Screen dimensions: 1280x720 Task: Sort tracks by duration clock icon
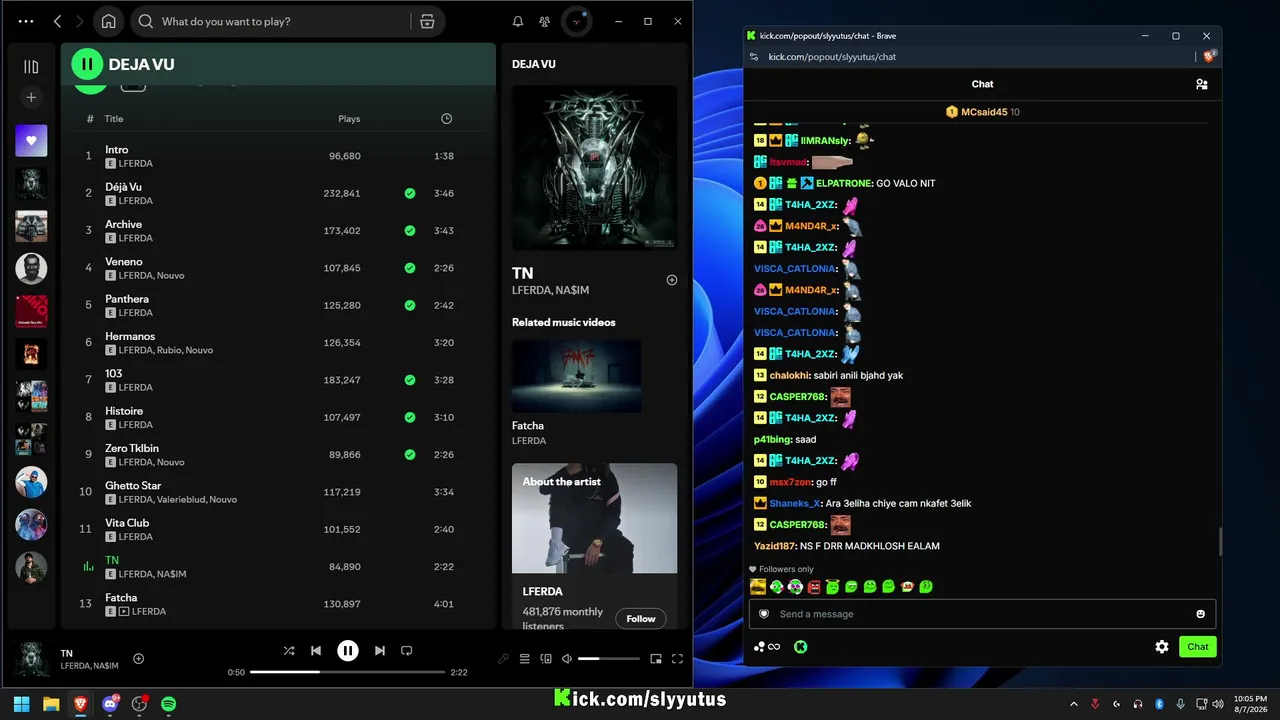coord(446,119)
